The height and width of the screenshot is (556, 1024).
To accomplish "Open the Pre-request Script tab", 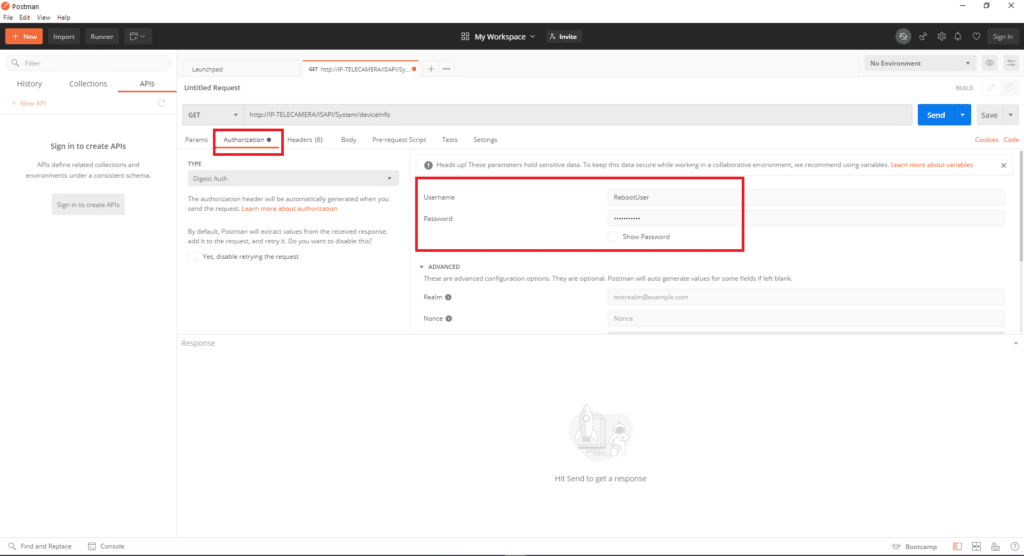I will (x=399, y=140).
